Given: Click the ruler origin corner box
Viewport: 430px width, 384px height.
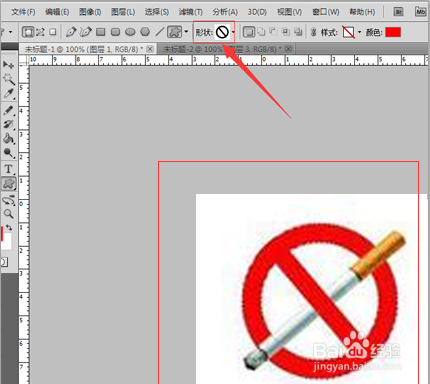Looking at the screenshot, I should pyautogui.click(x=23, y=60).
